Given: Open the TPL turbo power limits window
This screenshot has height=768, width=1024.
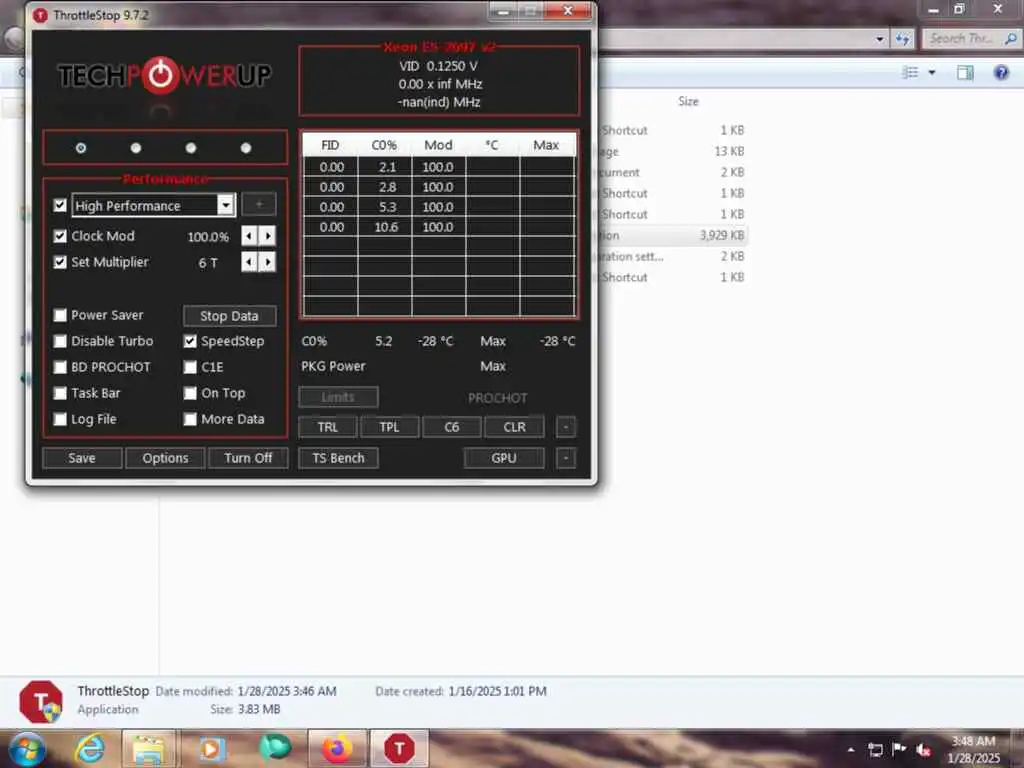Looking at the screenshot, I should click(389, 427).
